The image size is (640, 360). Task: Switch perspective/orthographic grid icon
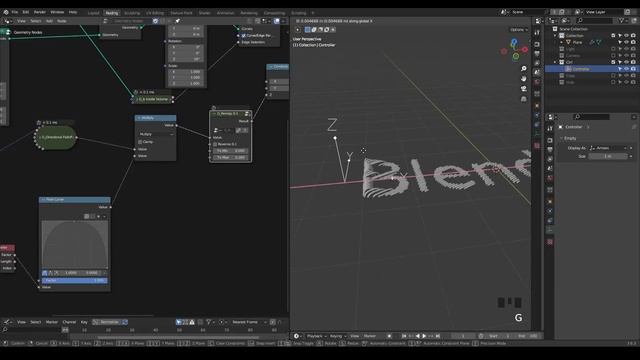click(x=524, y=99)
